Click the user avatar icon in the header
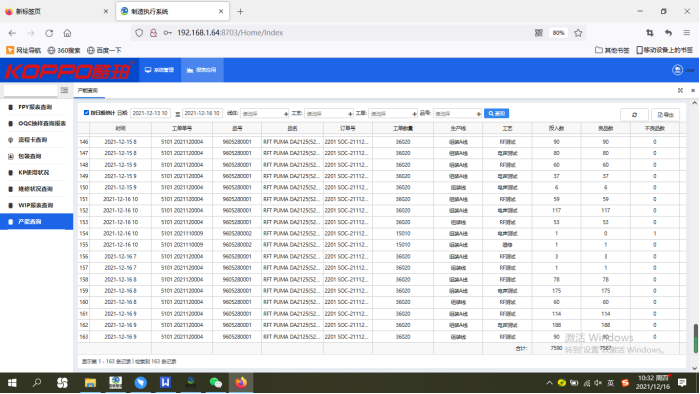Screen dimensions: 700x394 tap(677, 70)
